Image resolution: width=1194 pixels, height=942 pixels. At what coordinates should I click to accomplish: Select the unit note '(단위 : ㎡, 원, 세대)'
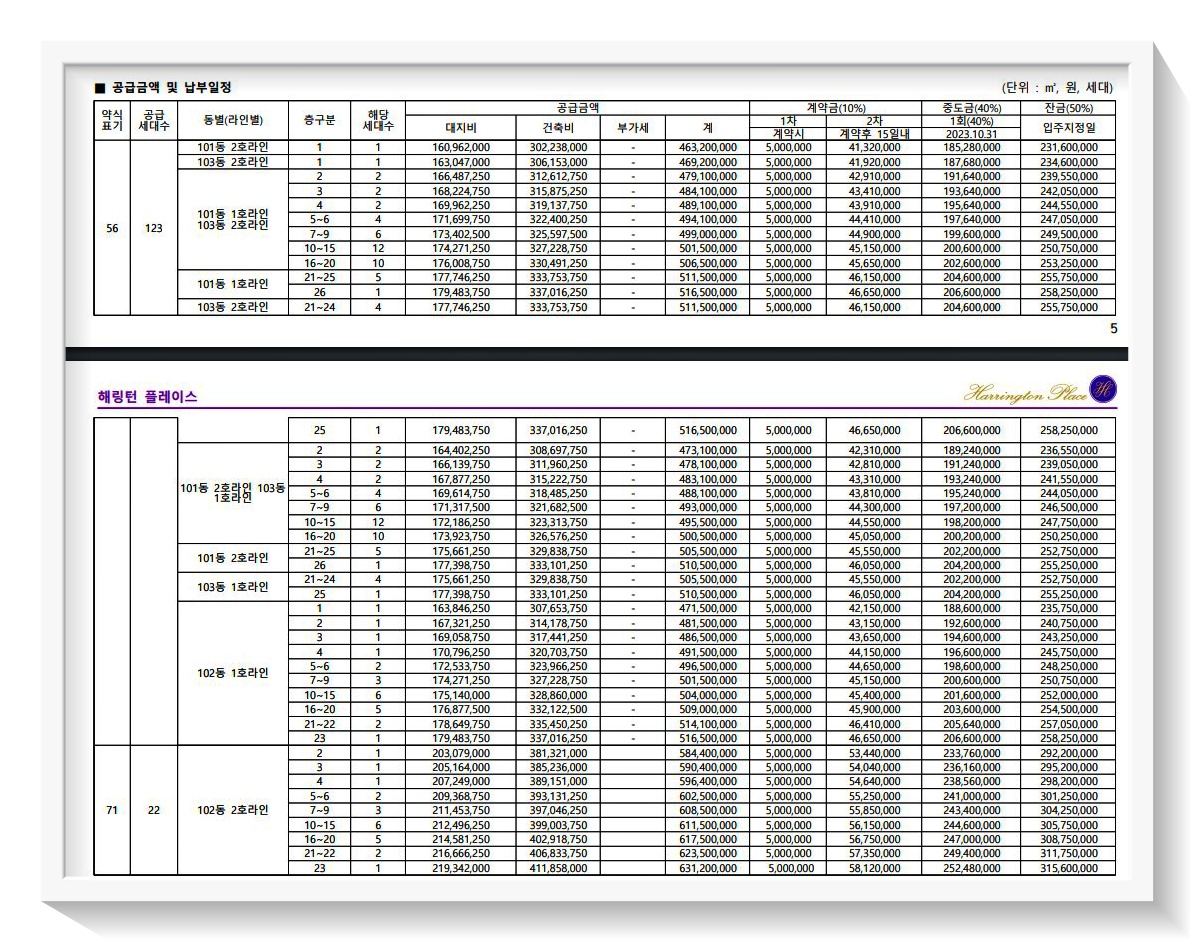(x=1057, y=88)
